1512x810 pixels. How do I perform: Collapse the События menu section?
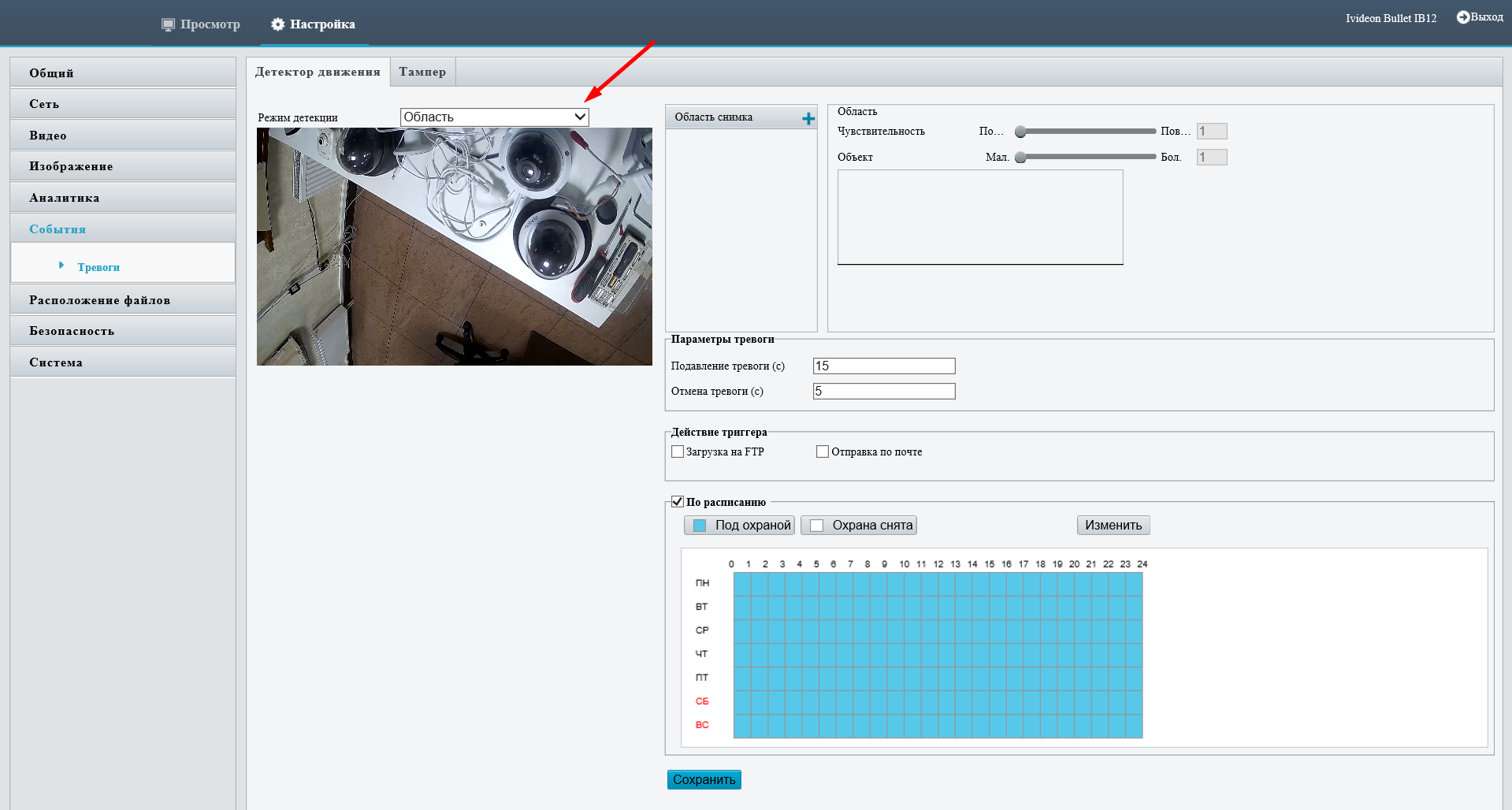(123, 229)
